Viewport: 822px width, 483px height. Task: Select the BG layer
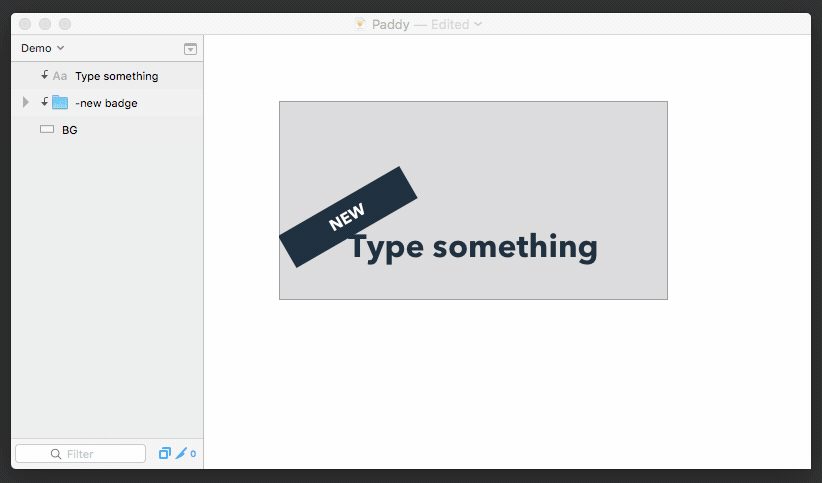tap(107, 130)
